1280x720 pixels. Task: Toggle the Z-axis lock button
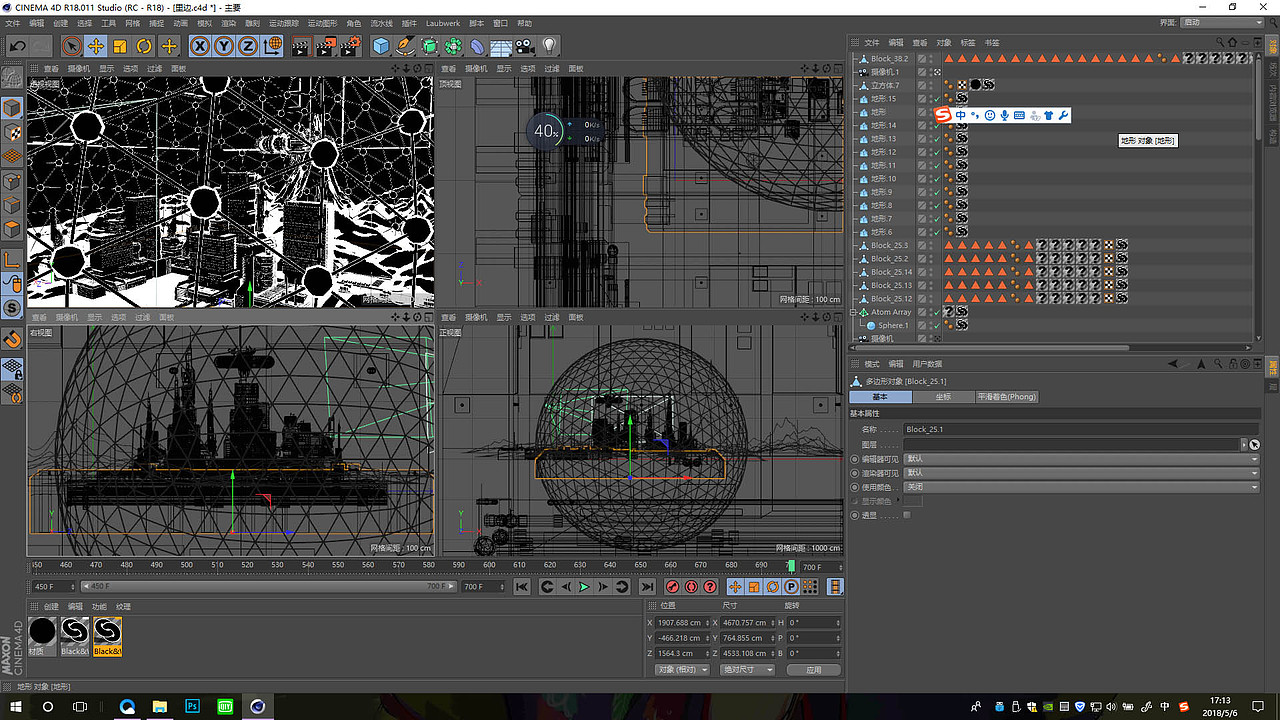247,46
